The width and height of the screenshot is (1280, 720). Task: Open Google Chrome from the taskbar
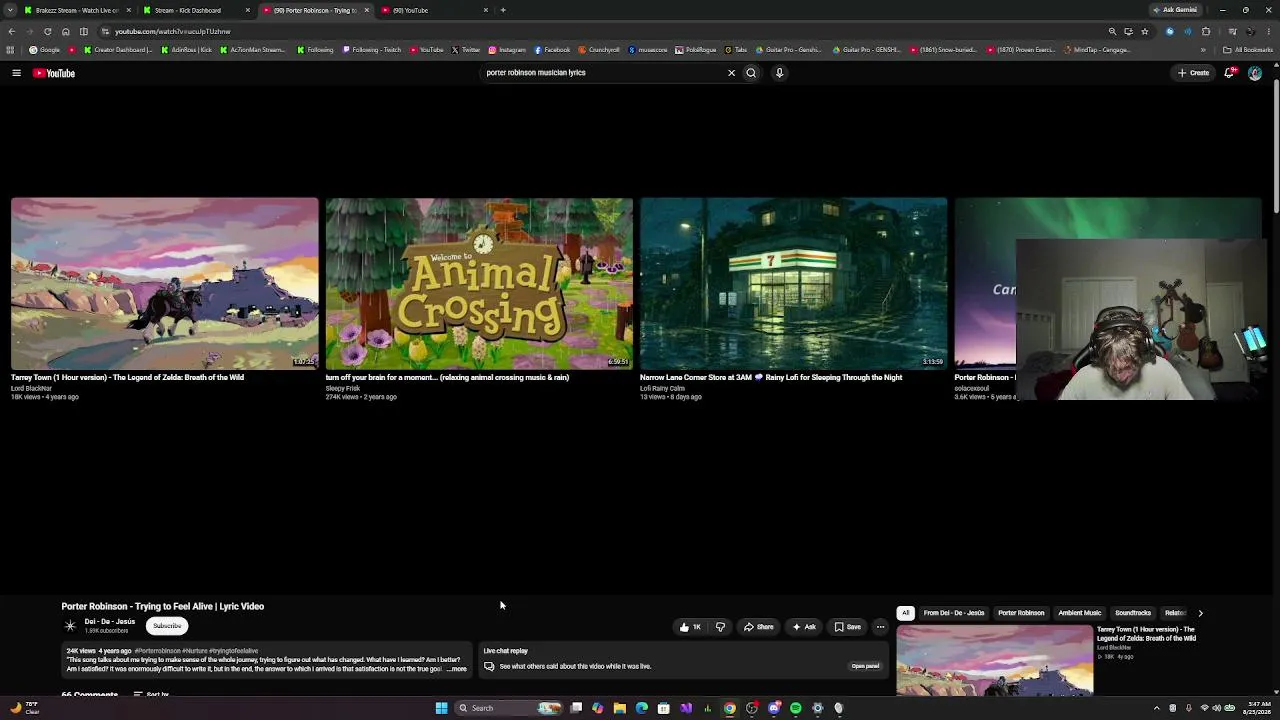pos(729,708)
